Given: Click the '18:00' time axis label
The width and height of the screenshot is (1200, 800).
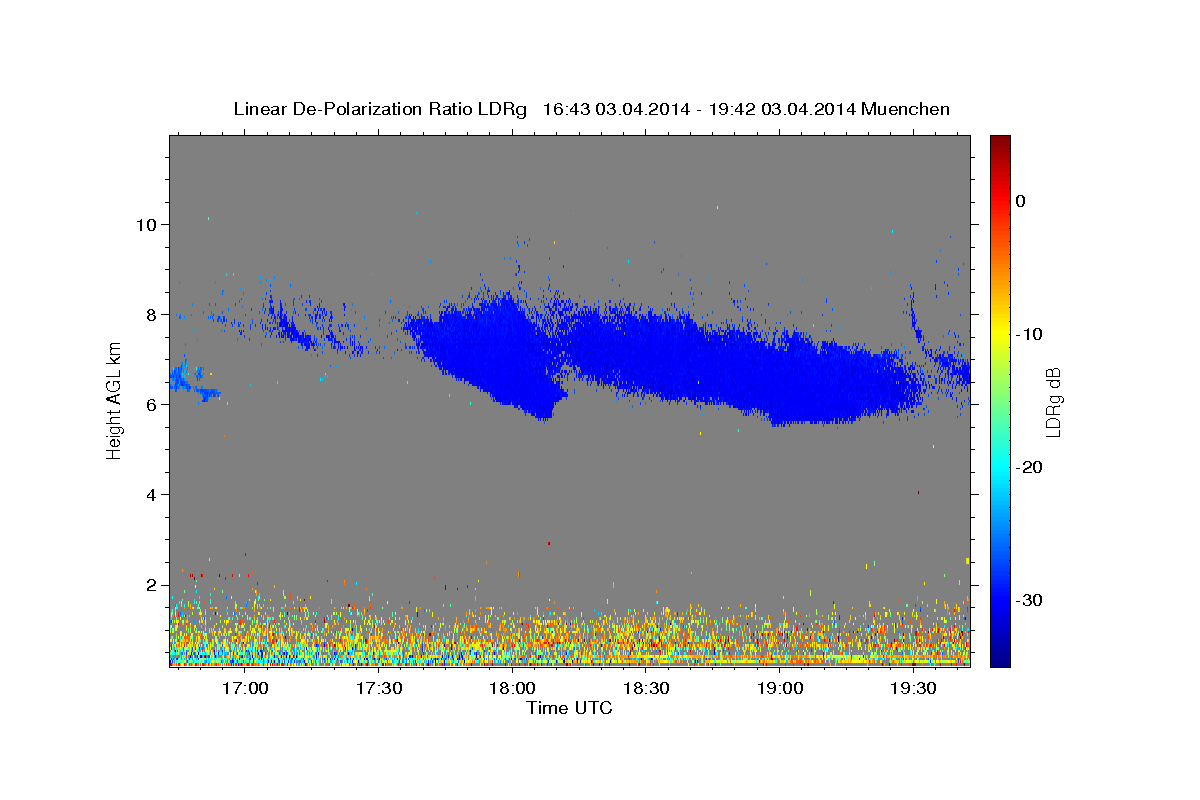Looking at the screenshot, I should [512, 688].
